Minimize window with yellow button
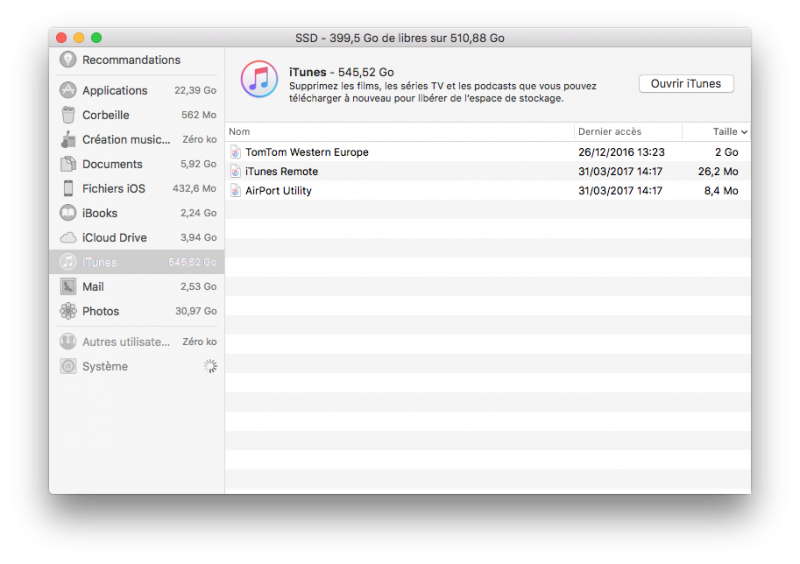 pyautogui.click(x=79, y=37)
